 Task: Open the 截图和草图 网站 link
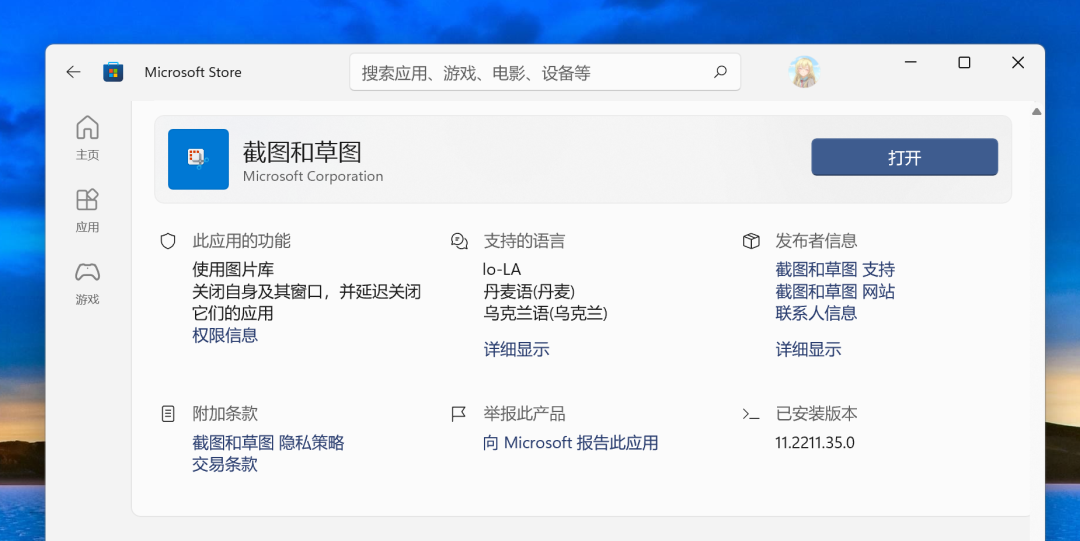(835, 292)
